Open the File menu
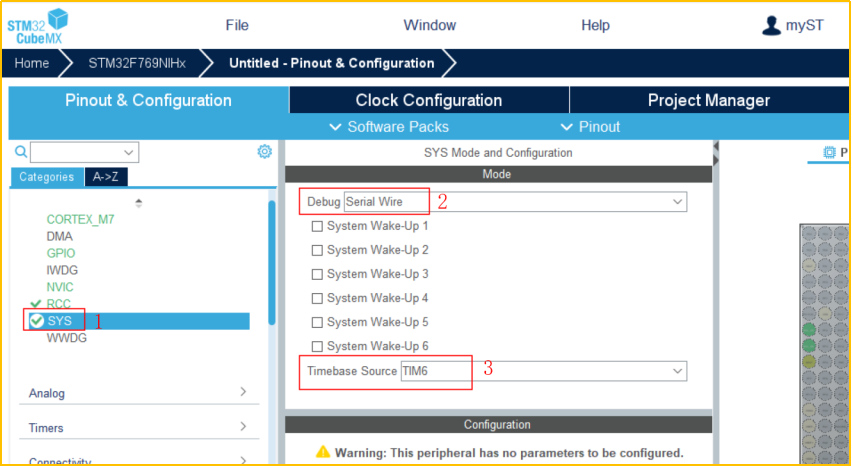852x467 pixels. (x=237, y=25)
